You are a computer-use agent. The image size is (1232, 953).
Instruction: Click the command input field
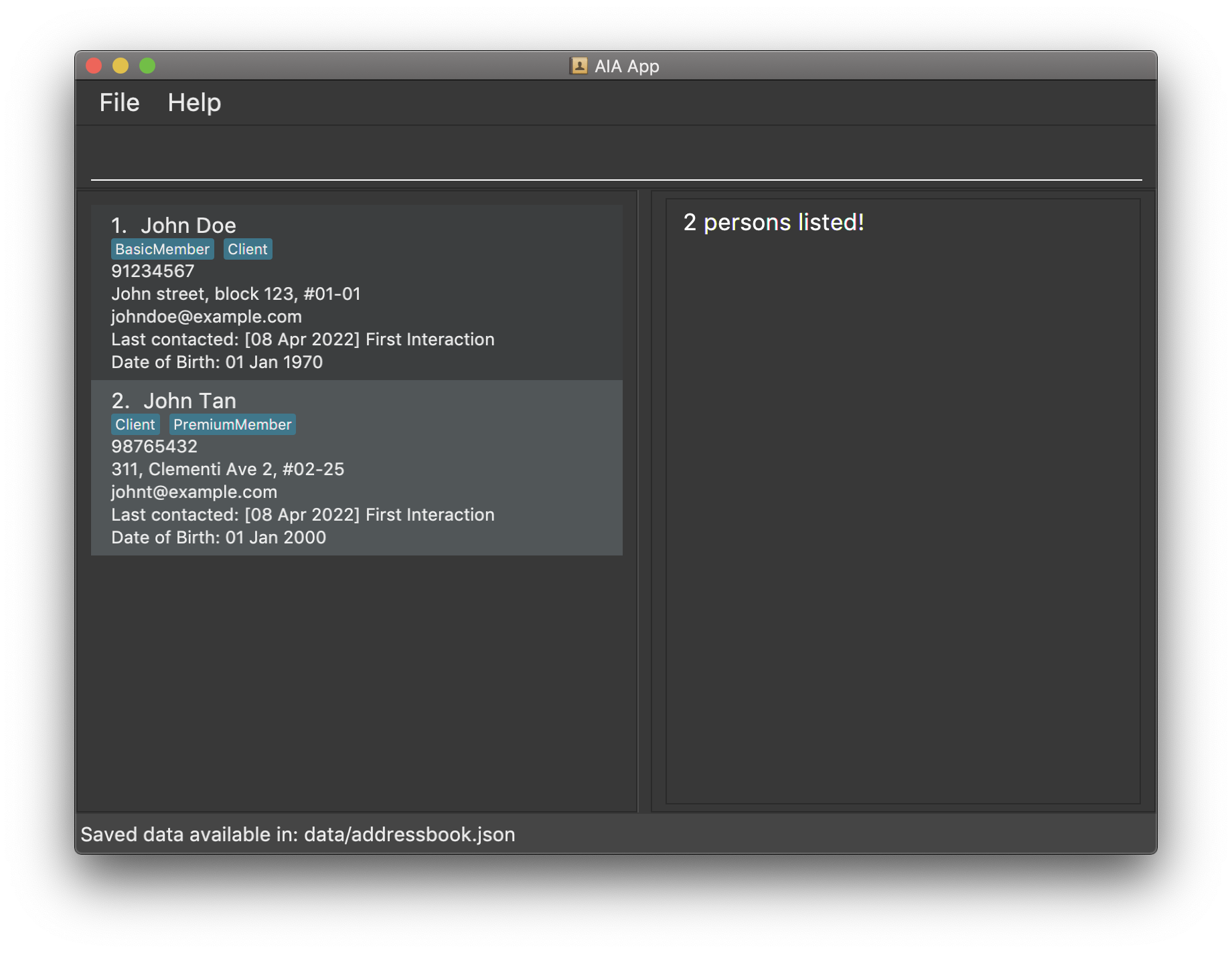(x=616, y=158)
